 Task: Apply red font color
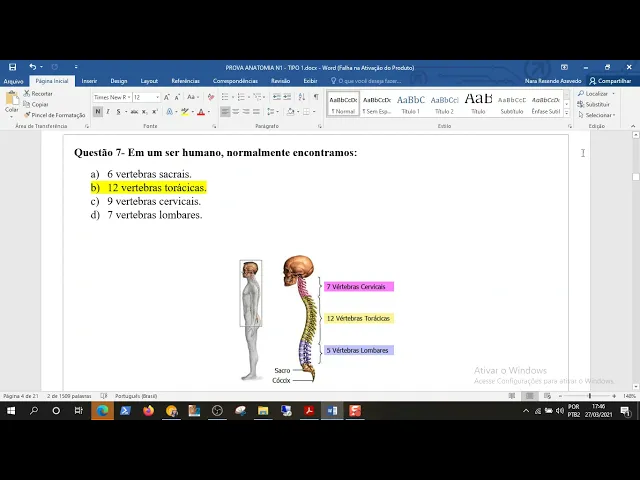click(201, 111)
